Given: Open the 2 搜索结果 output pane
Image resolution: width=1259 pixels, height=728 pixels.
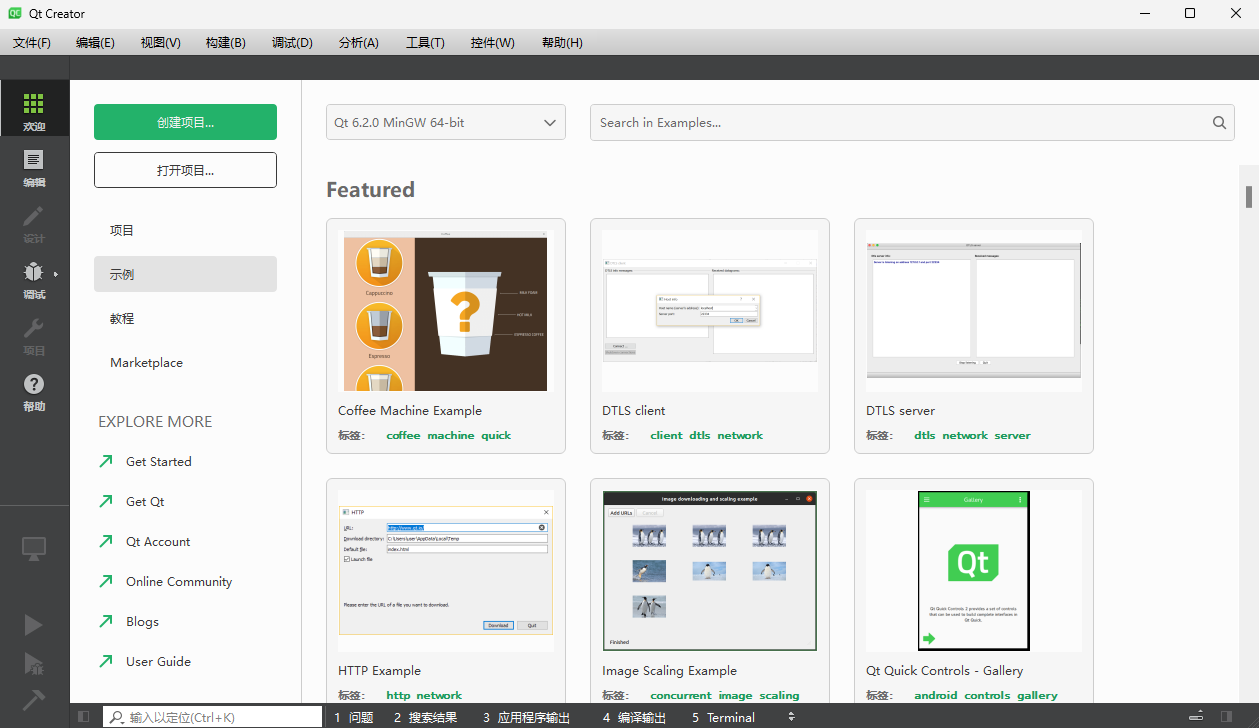Looking at the screenshot, I should point(425,717).
